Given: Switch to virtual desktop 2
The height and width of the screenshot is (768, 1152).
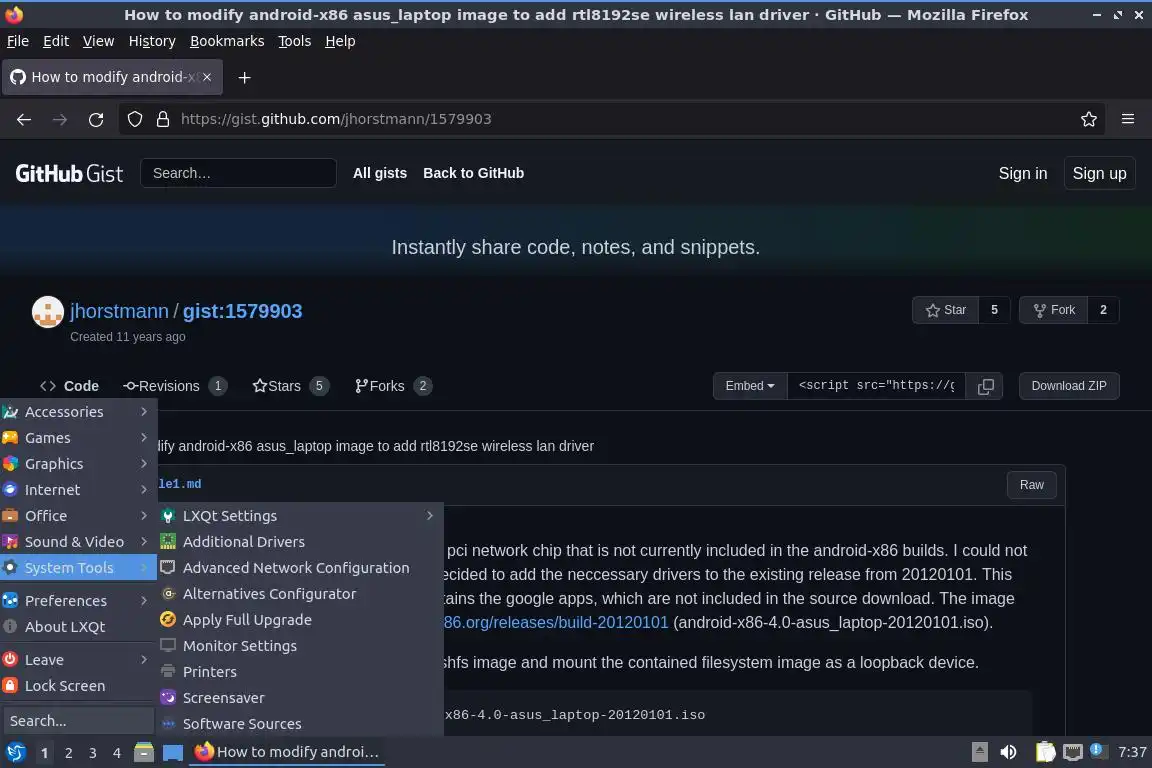Looking at the screenshot, I should pyautogui.click(x=68, y=753).
